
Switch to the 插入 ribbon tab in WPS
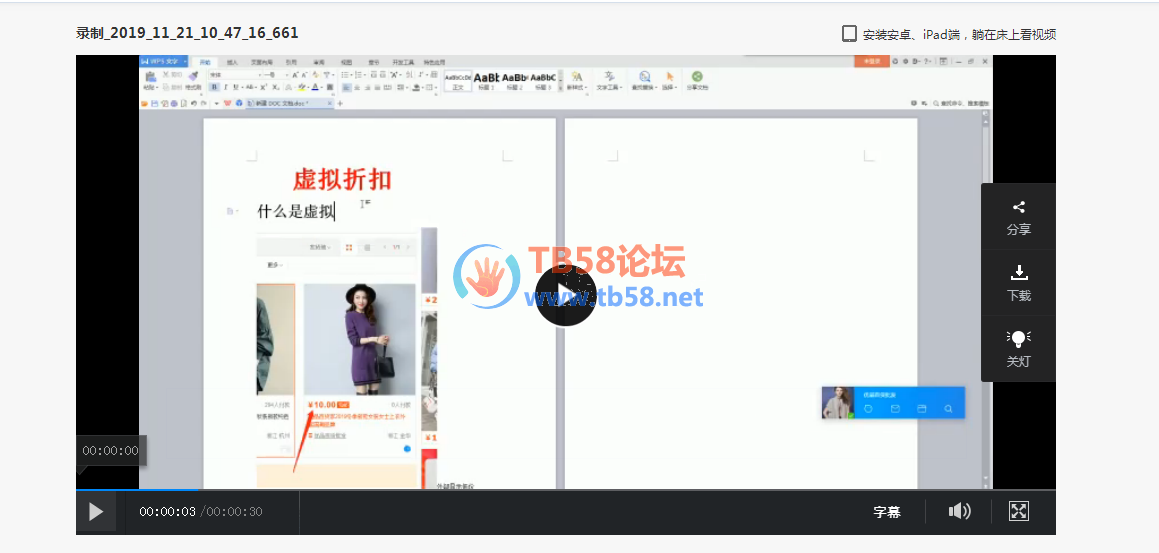(x=232, y=62)
